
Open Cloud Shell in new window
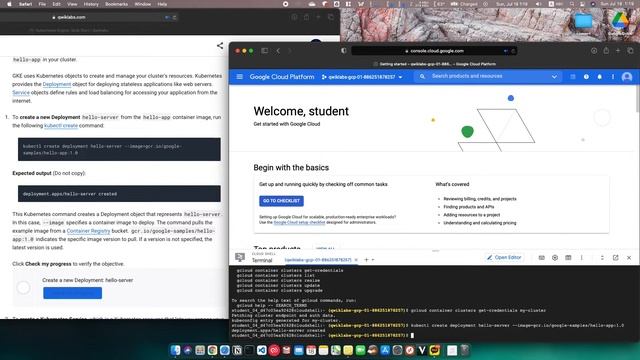point(616,258)
